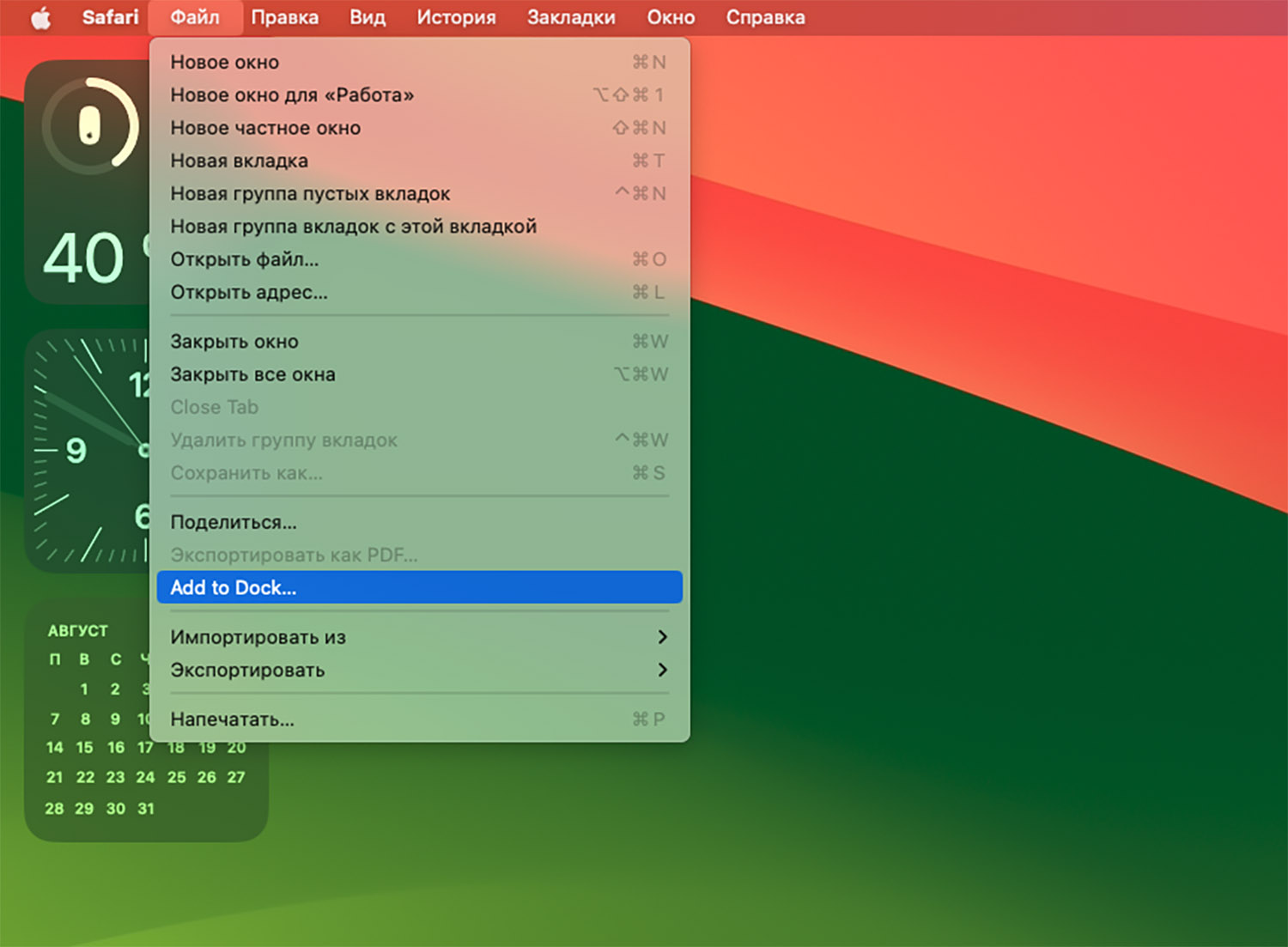
Task: Select Поделиться… menu entry
Action: pos(234,522)
